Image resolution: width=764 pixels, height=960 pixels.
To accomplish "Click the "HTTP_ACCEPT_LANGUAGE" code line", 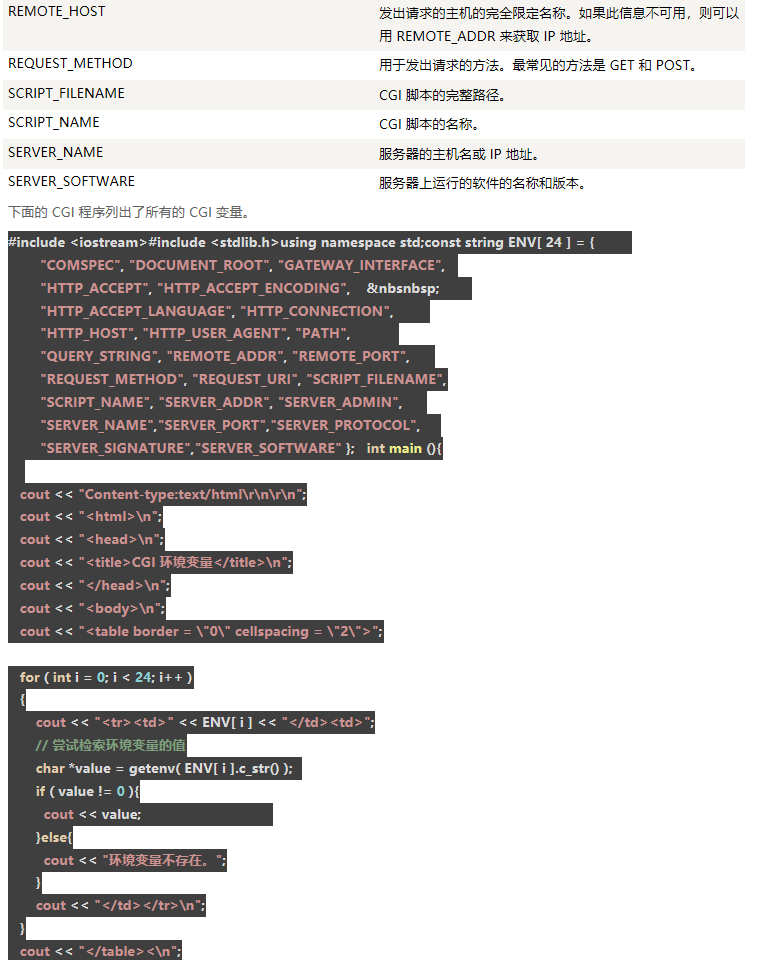I will pos(217,311).
